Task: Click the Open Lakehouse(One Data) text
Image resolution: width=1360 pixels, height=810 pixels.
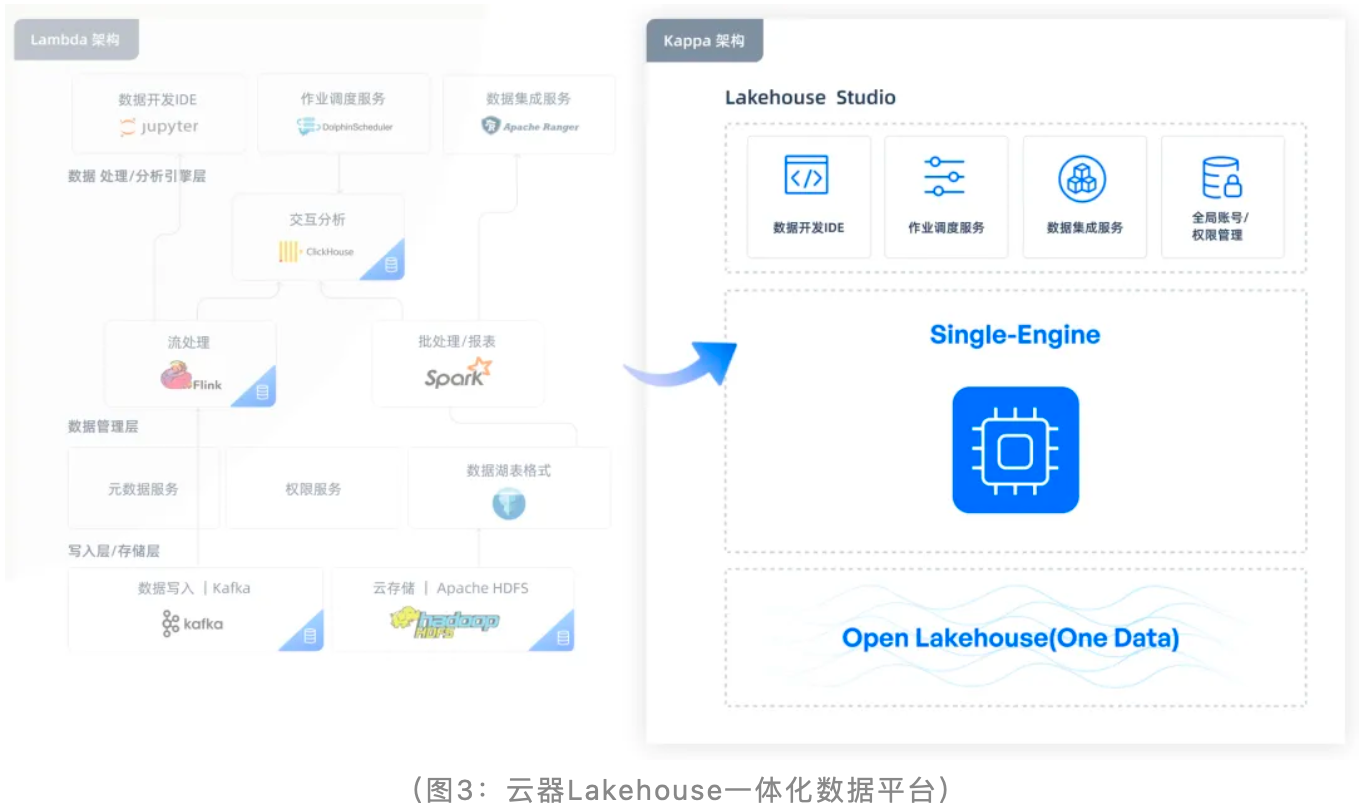Action: 1010,638
